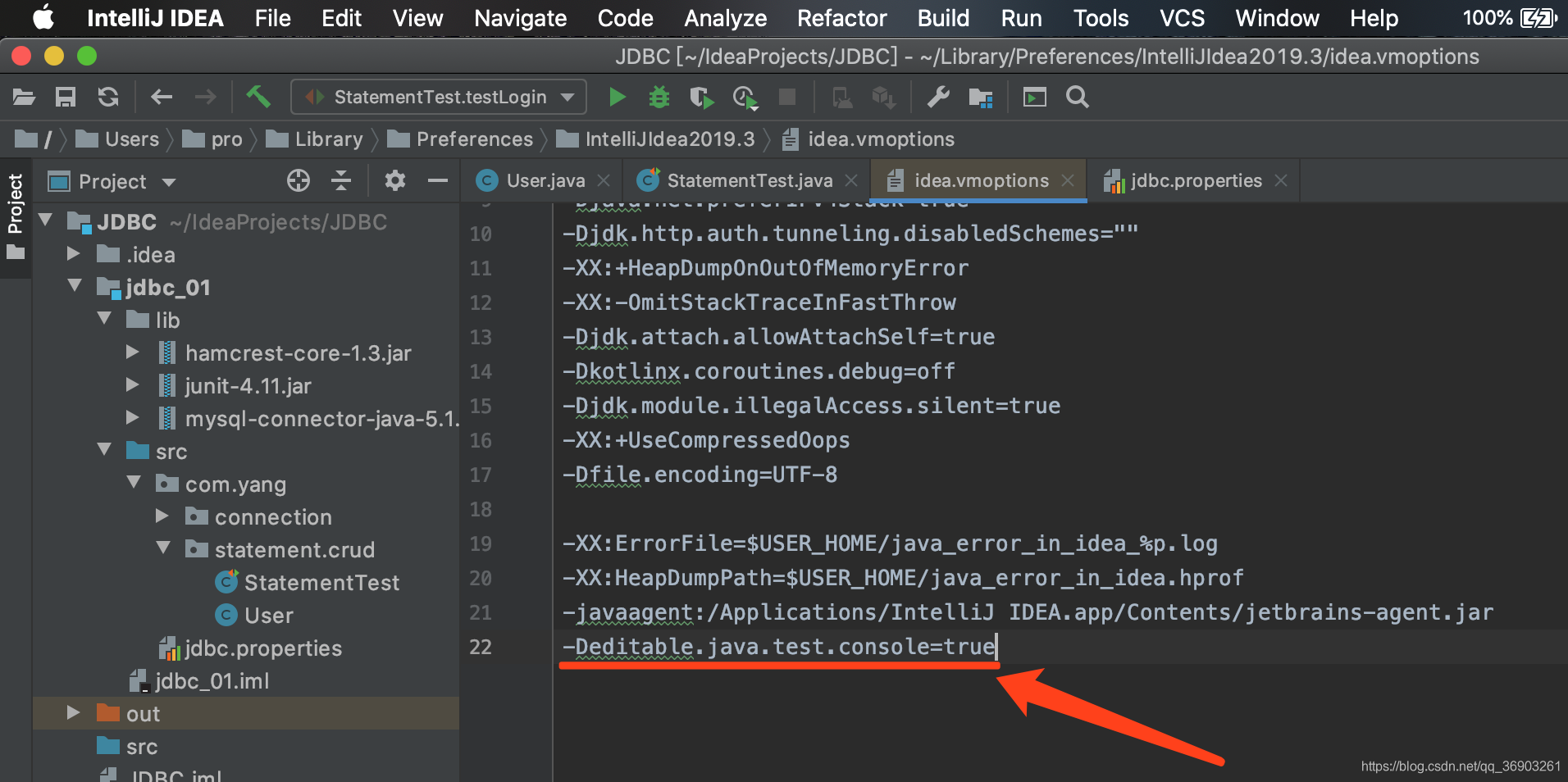Click the Run Anything terminal-like icon
1568x782 pixels.
point(1035,98)
